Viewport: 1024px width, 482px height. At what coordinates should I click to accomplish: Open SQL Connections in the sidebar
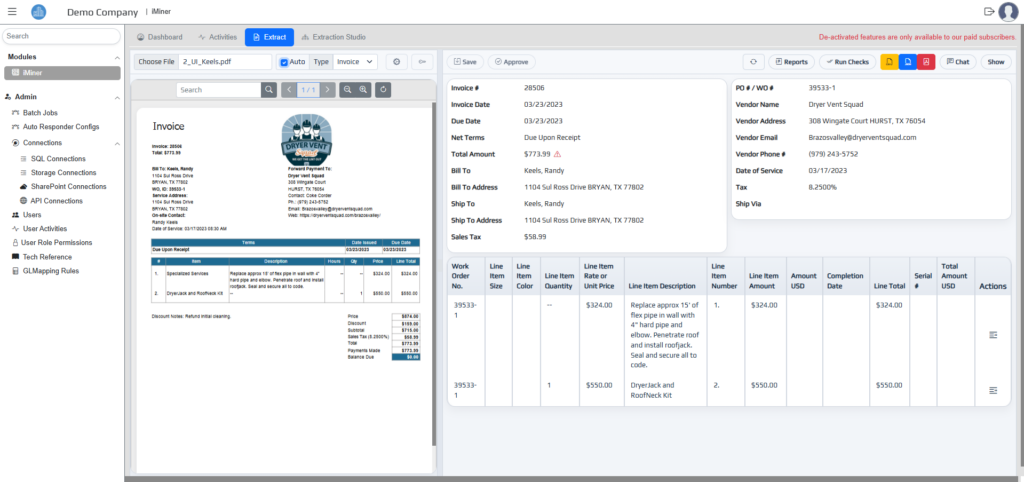point(58,159)
